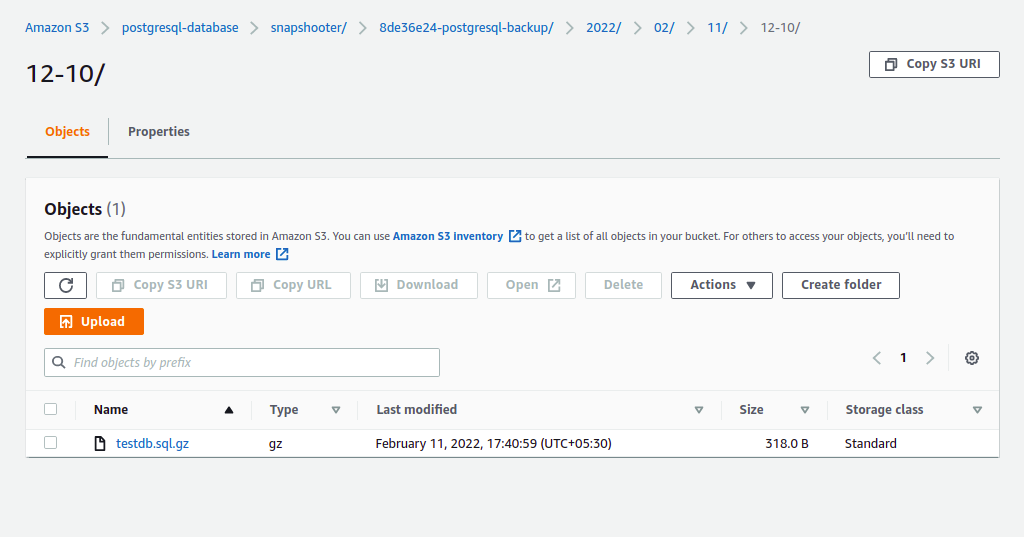Switch to the Properties tab

159,132
